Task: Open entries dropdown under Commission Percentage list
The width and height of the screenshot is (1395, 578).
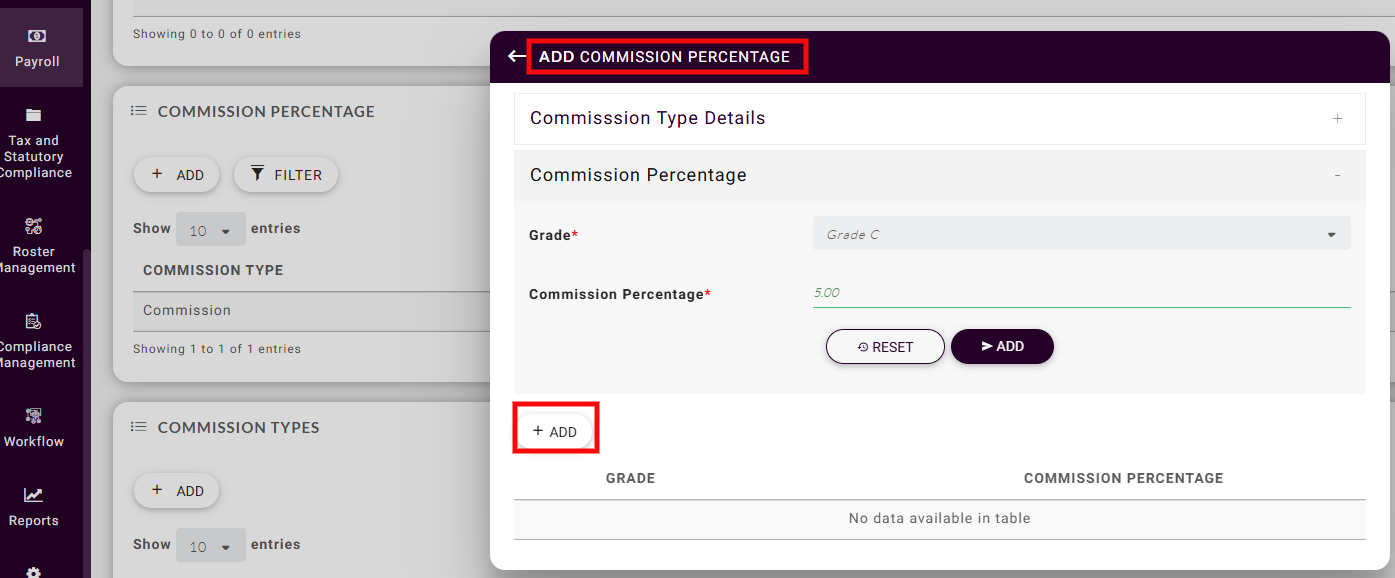Action: coord(210,230)
